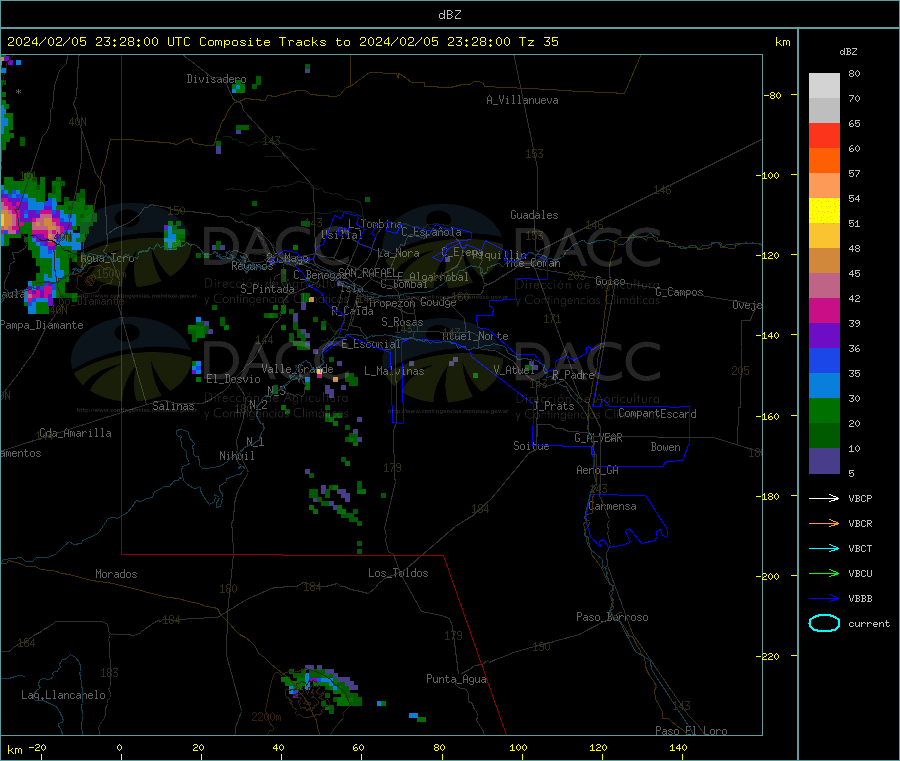
Task: Click the CompantEscard map label
Action: 657,414
